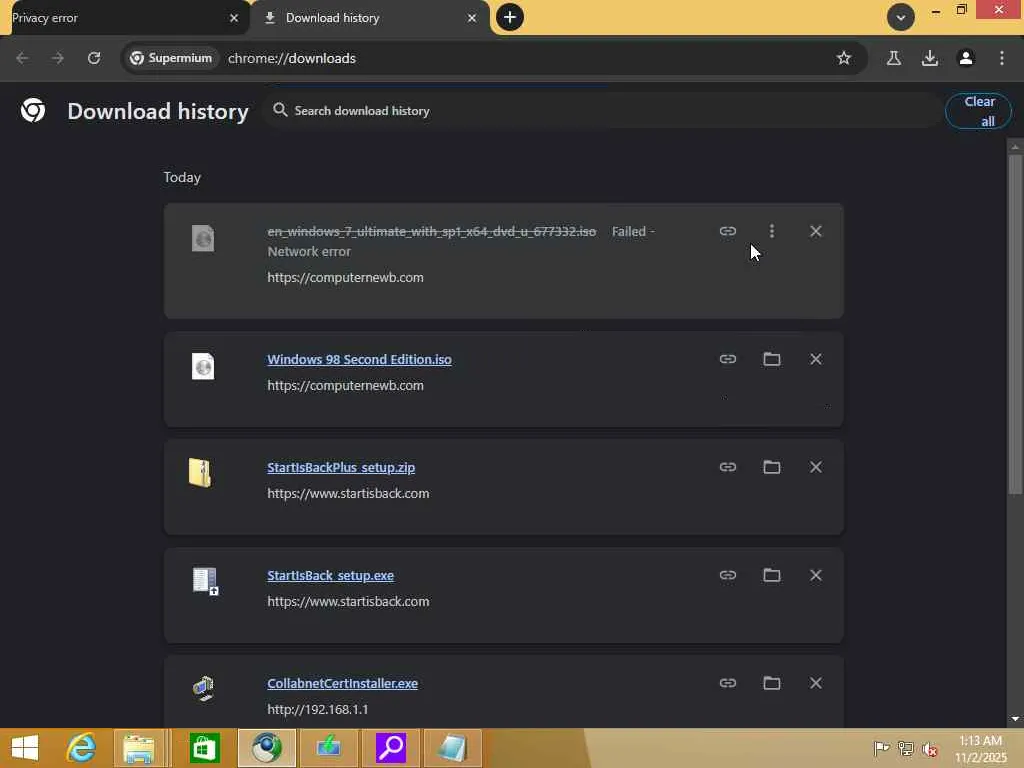Remove CollabnetCertInstaller.exe from list
This screenshot has width=1024, height=768.
(816, 683)
